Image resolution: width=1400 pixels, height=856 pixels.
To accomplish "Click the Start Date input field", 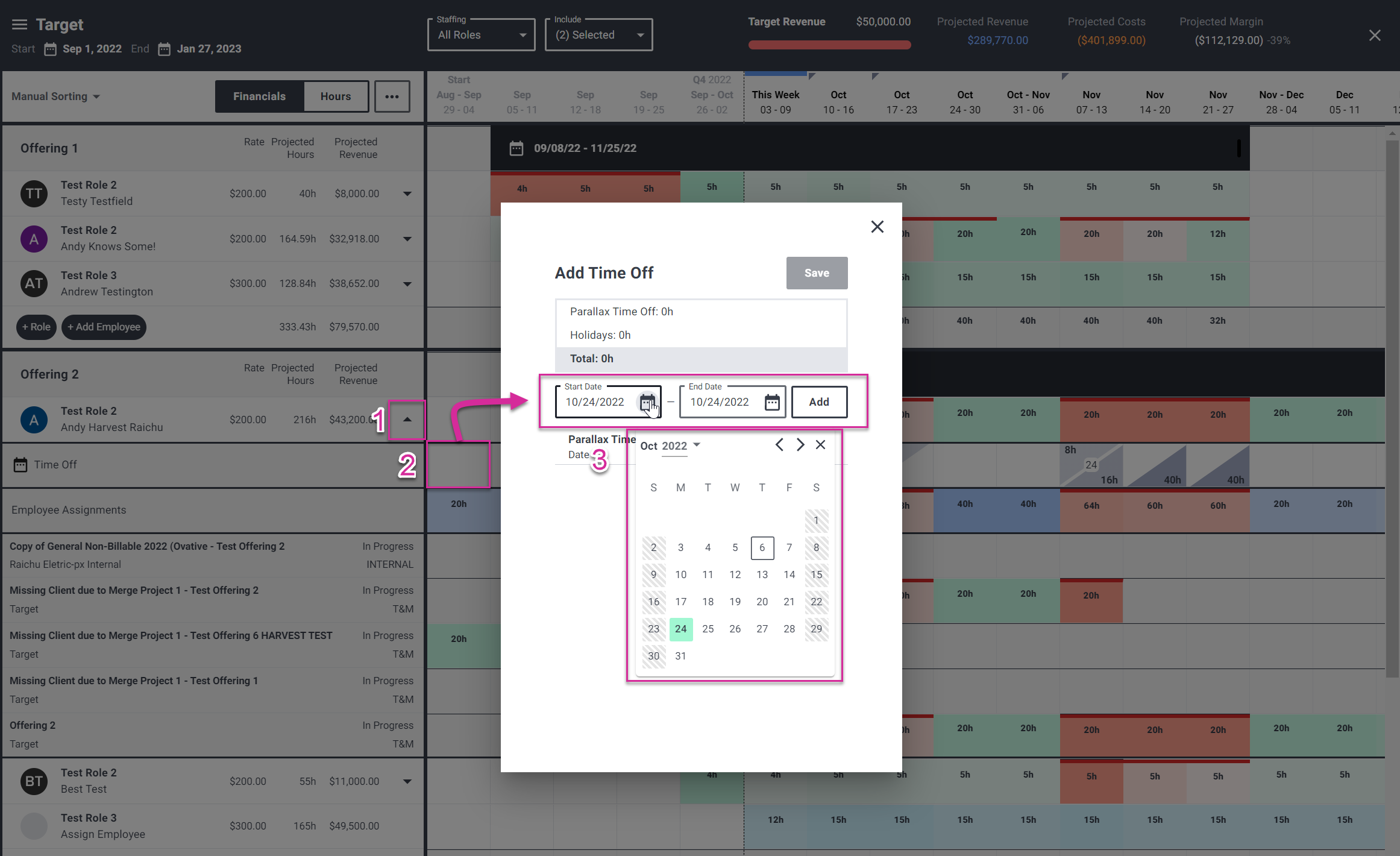I will click(595, 402).
